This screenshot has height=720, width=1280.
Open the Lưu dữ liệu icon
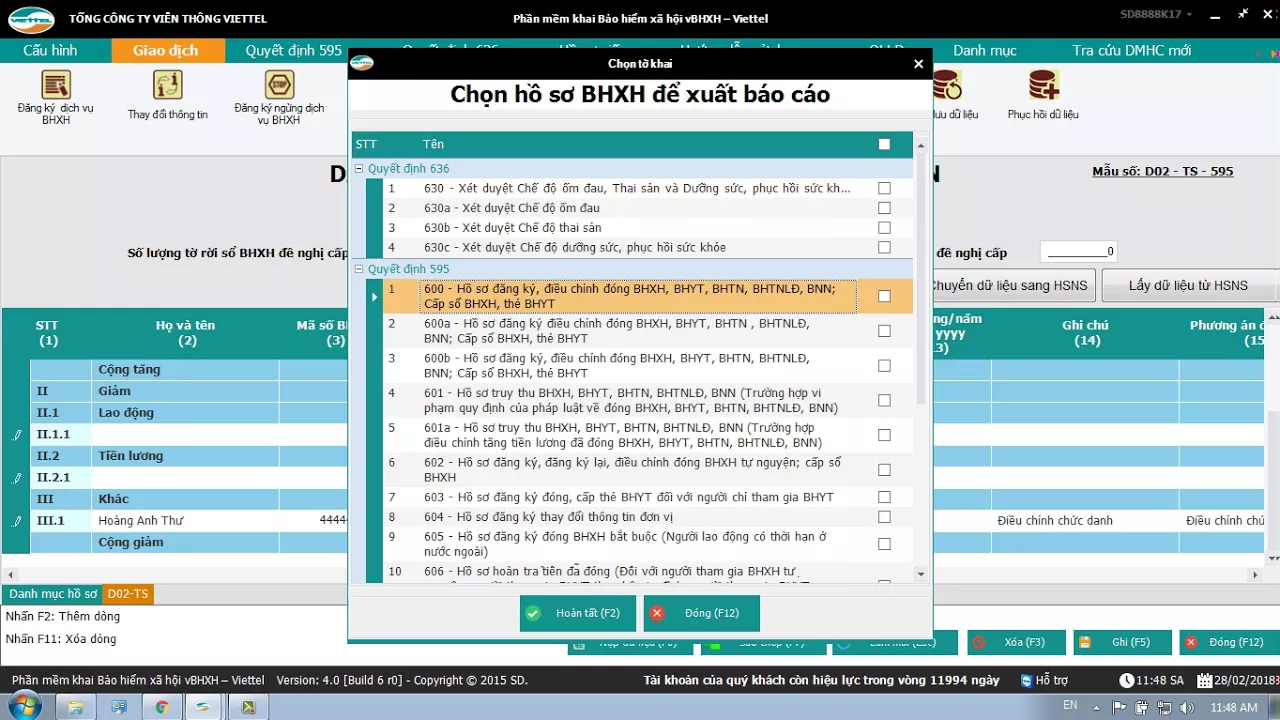[947, 85]
